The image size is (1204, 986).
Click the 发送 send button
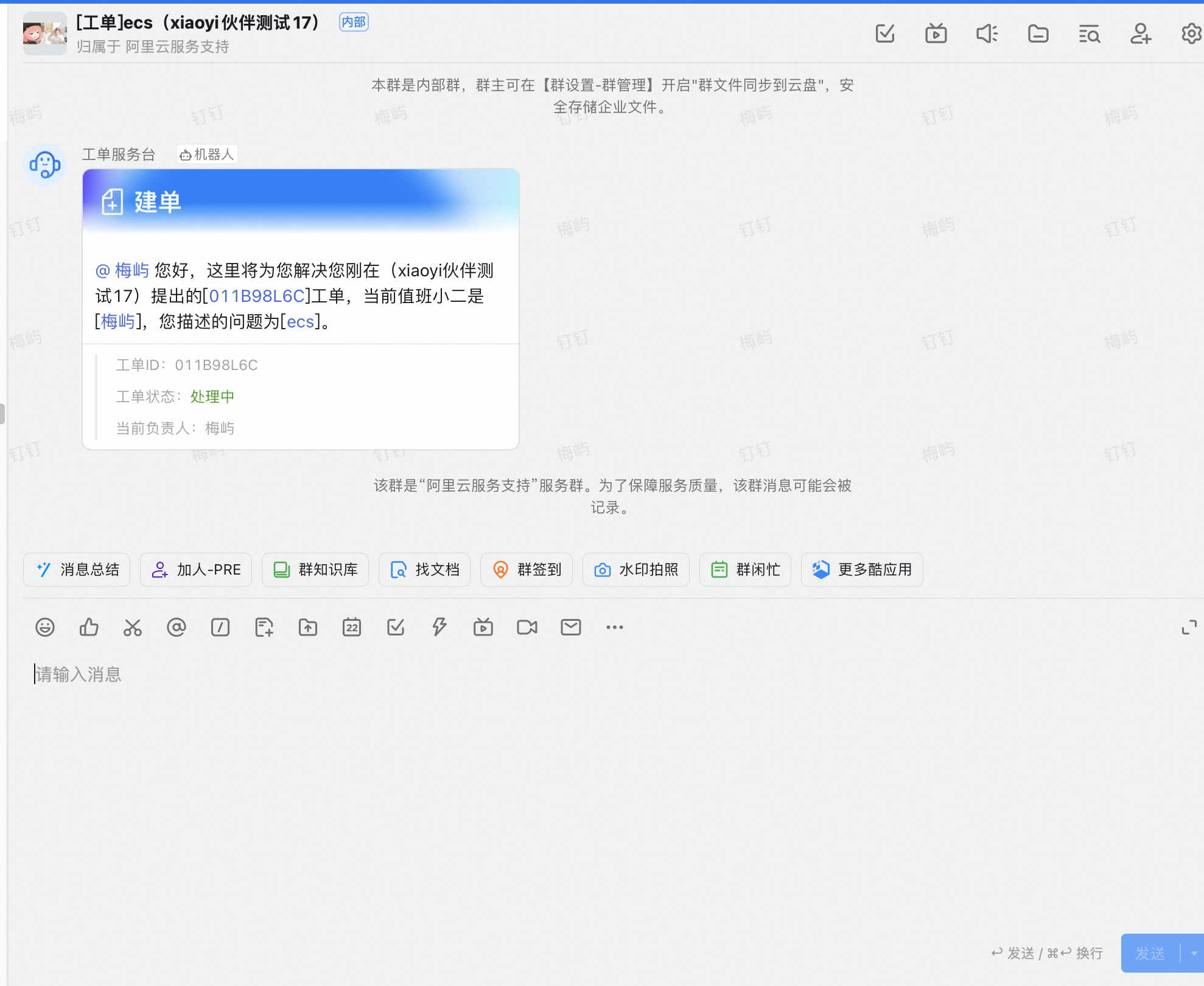1150,953
